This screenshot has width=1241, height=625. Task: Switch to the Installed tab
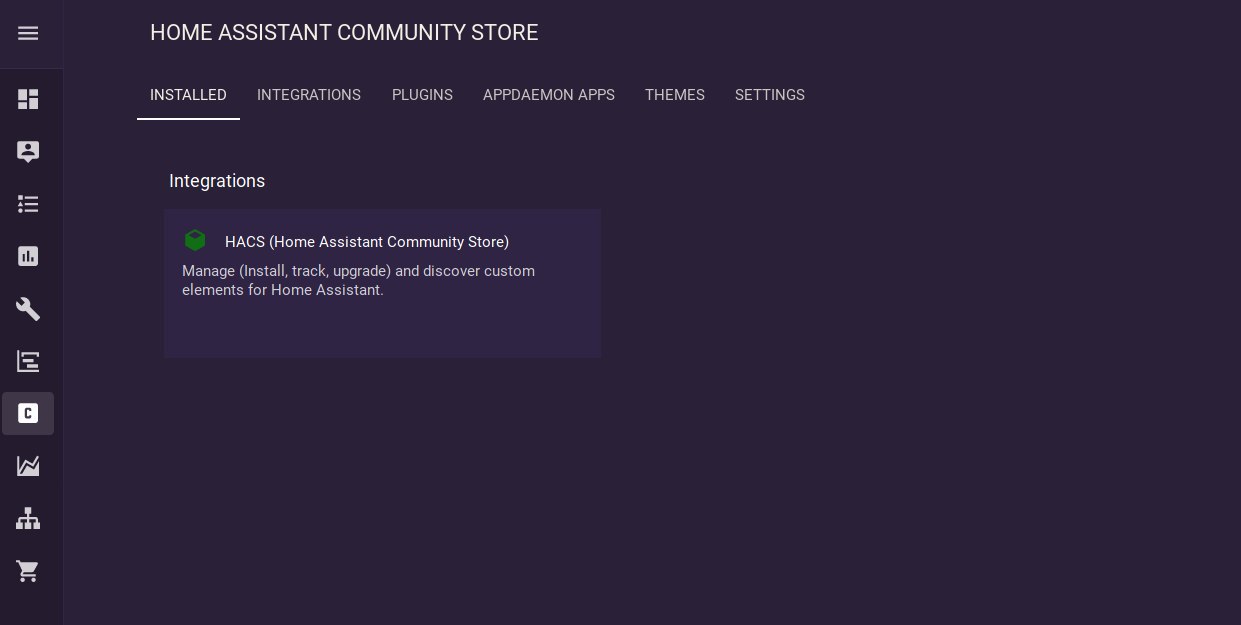(x=188, y=95)
